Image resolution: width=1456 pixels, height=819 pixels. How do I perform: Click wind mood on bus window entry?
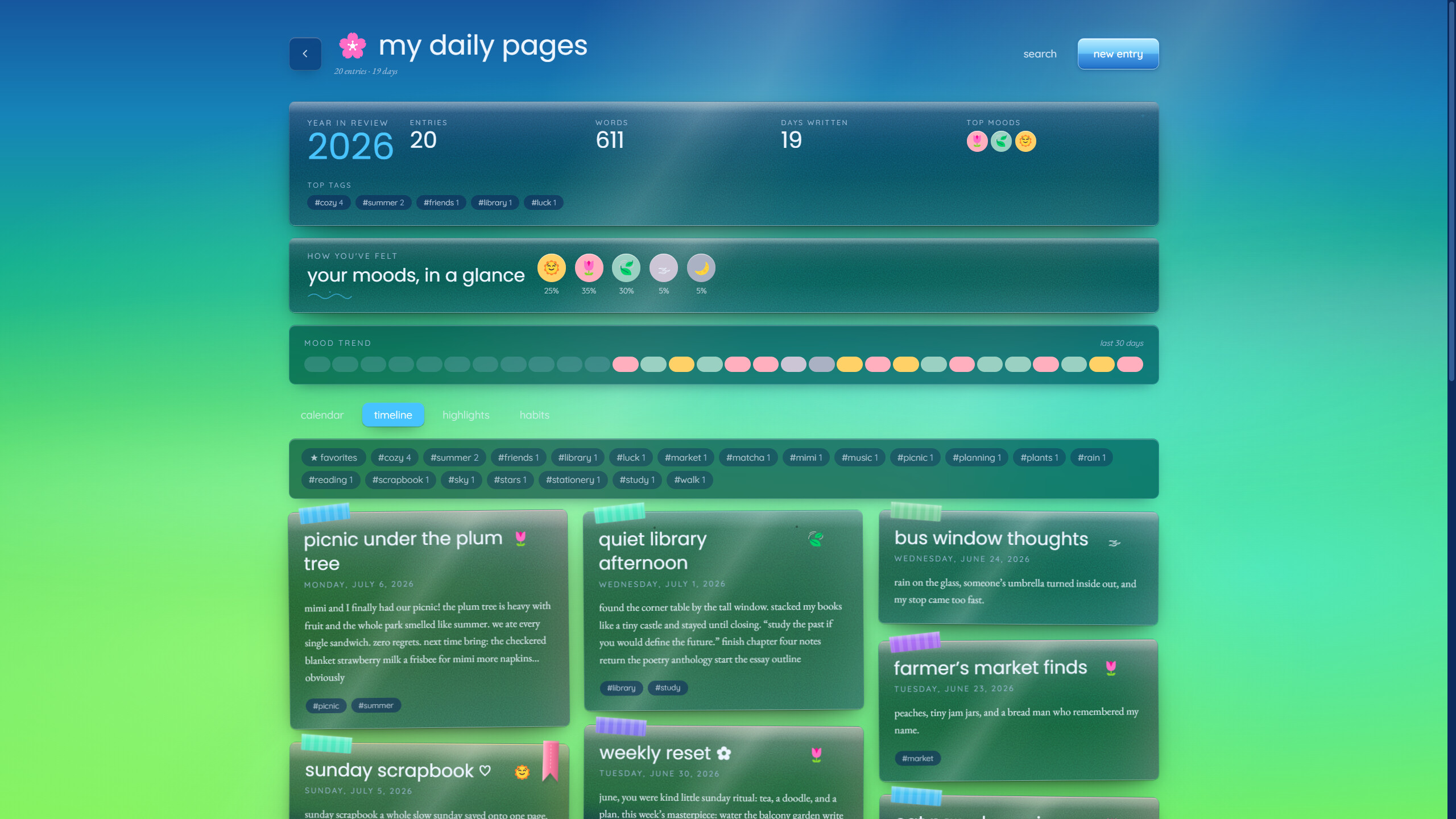click(1114, 543)
